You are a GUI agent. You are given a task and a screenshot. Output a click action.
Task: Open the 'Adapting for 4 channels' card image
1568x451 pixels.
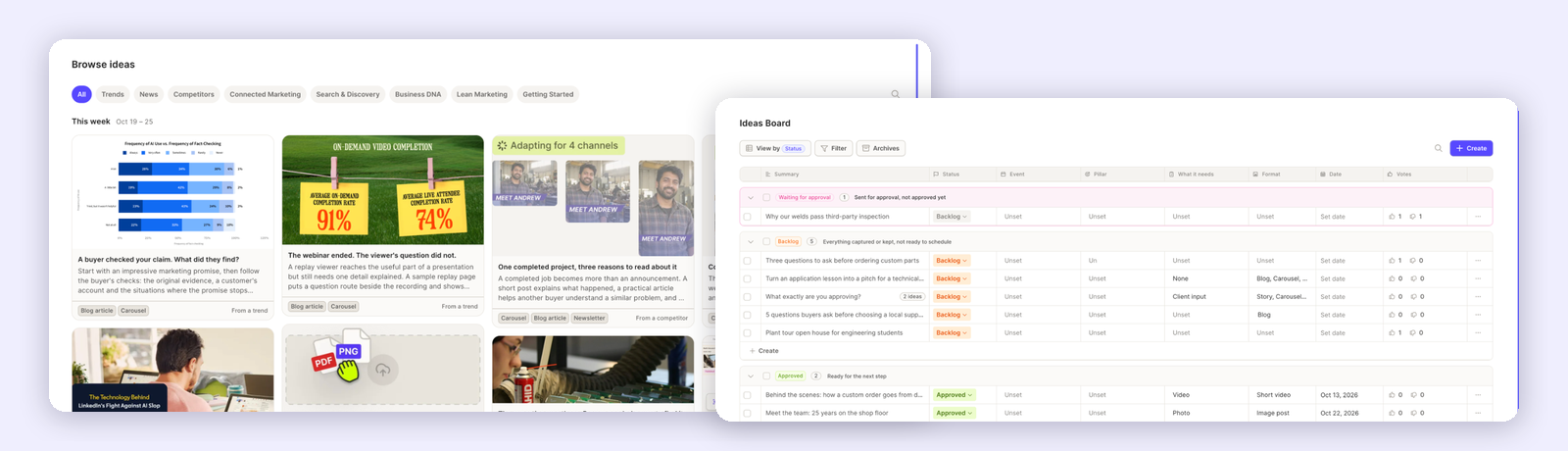click(x=593, y=196)
